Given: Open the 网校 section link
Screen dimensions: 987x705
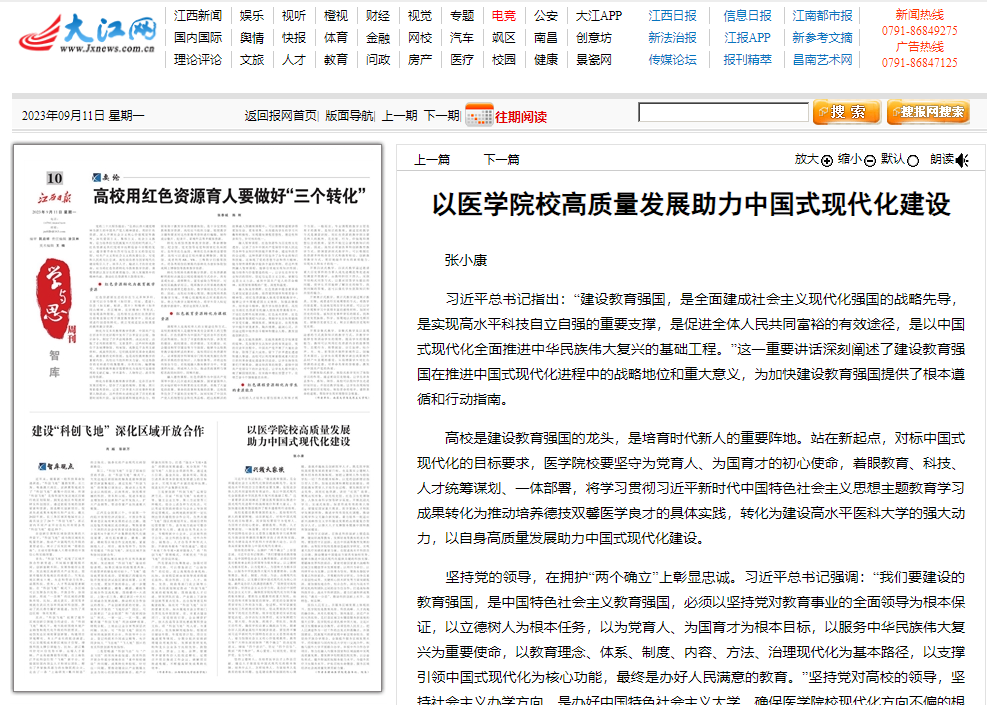Looking at the screenshot, I should click(420, 38).
